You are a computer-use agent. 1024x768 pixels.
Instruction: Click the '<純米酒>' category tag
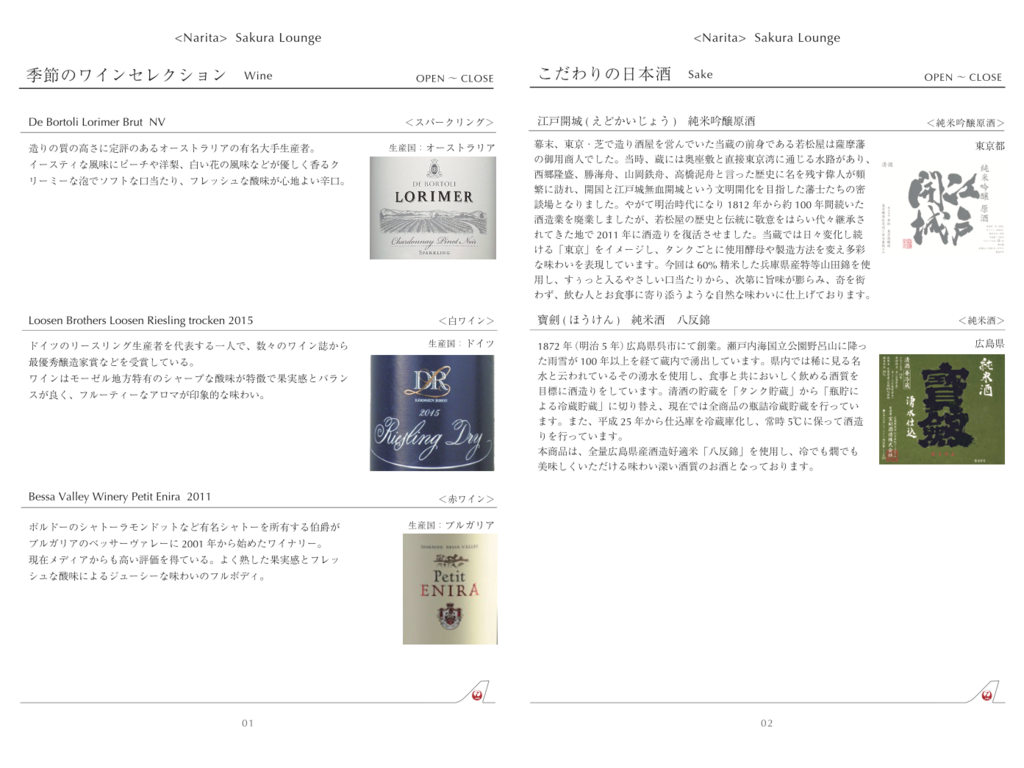pos(981,320)
